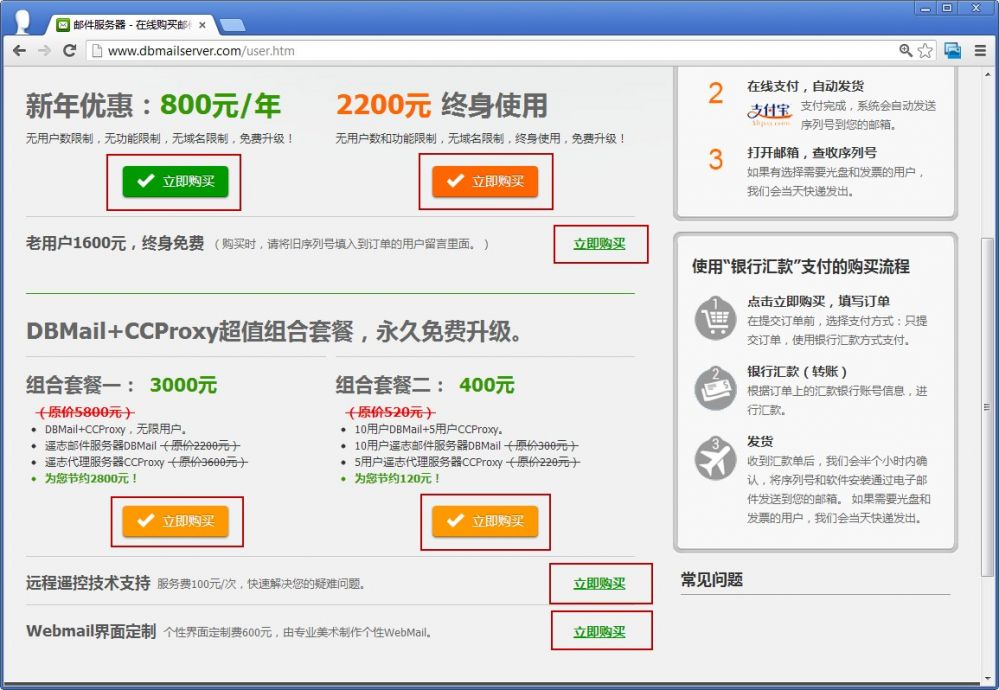The height and width of the screenshot is (690, 999).
Task: Click the 点击立即购买，填写订单 step title
Action: click(x=819, y=301)
